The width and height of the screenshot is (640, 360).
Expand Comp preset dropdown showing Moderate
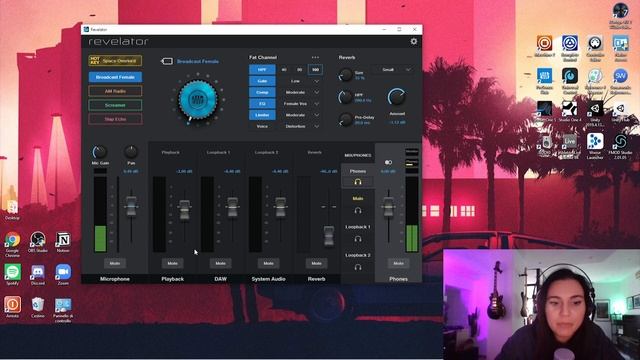301,92
